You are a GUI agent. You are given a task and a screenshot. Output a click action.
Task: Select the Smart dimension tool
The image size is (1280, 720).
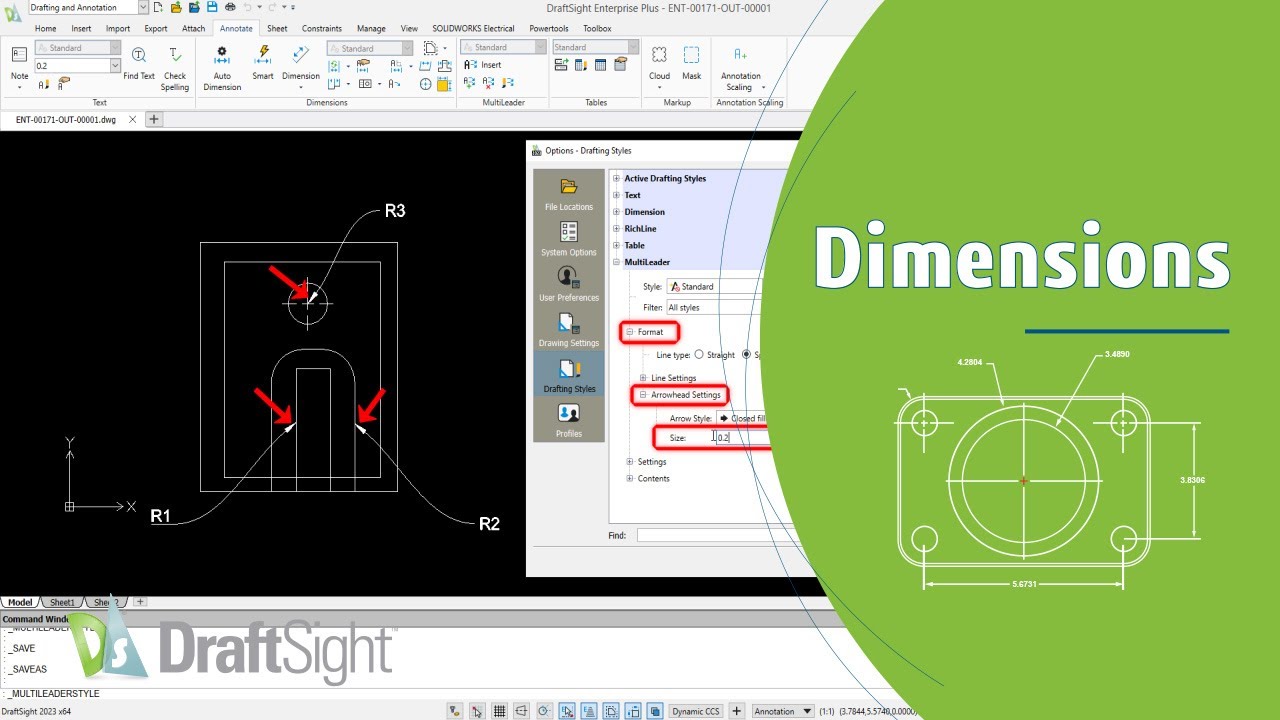click(x=263, y=62)
